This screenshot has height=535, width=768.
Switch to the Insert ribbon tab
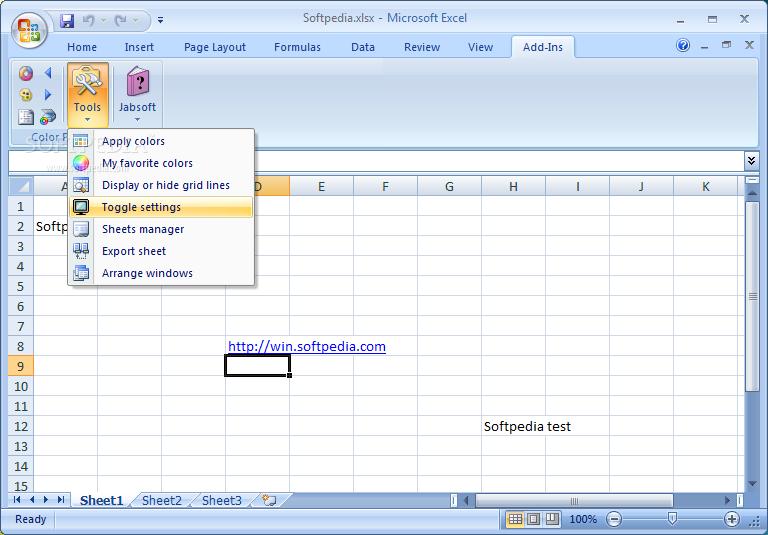(x=139, y=47)
